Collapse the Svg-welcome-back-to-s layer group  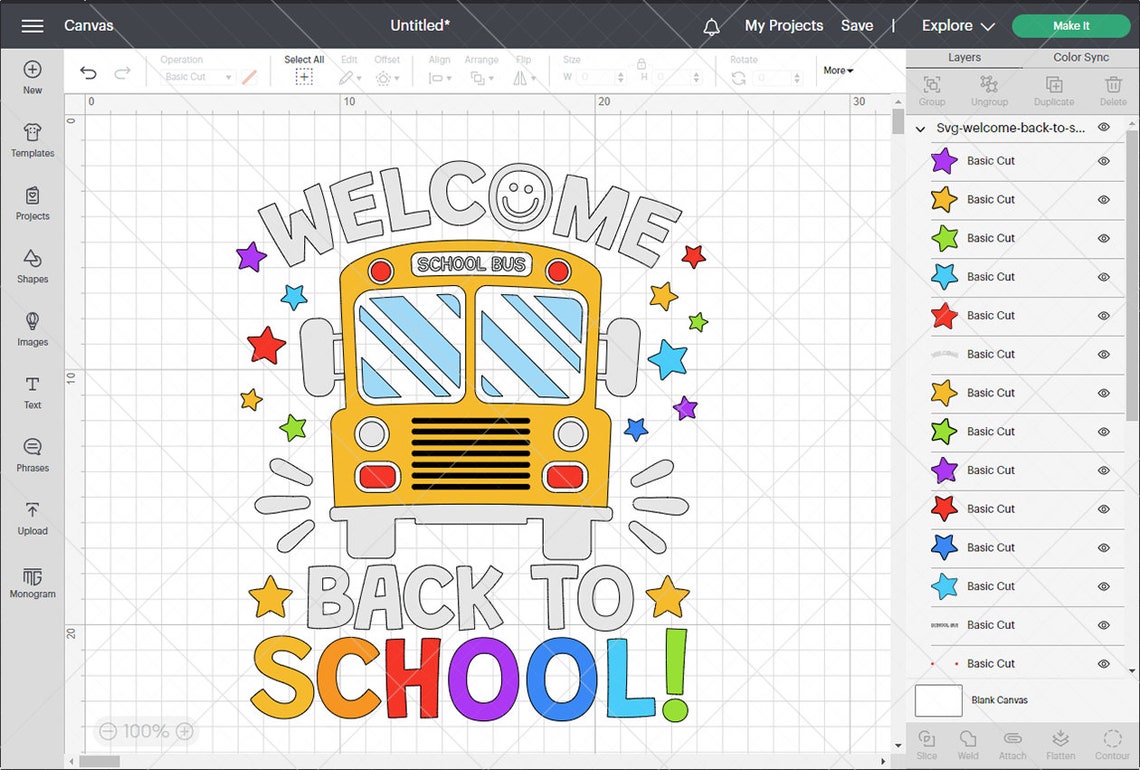coord(919,128)
